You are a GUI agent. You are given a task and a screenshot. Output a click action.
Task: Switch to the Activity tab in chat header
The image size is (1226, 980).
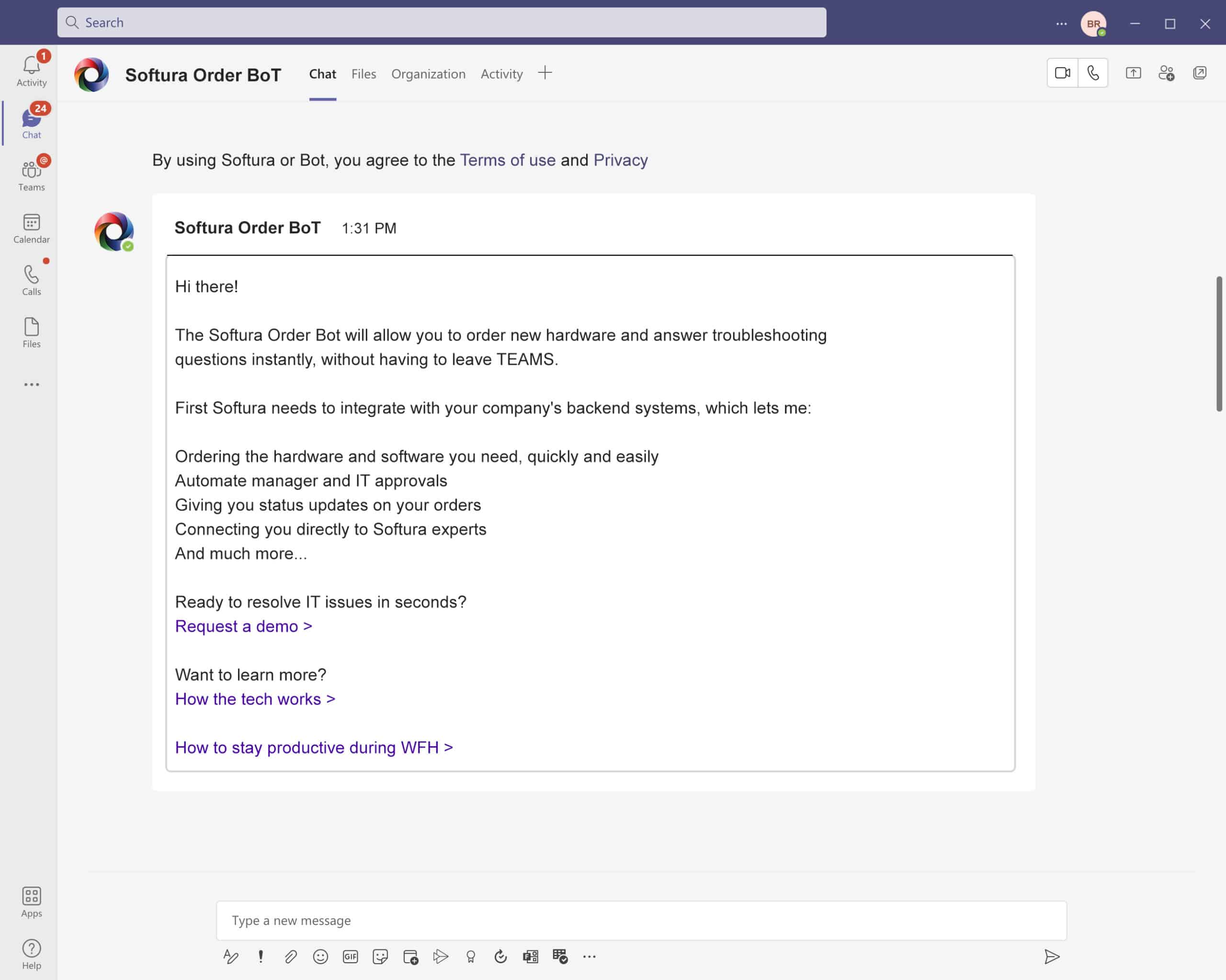click(x=501, y=74)
